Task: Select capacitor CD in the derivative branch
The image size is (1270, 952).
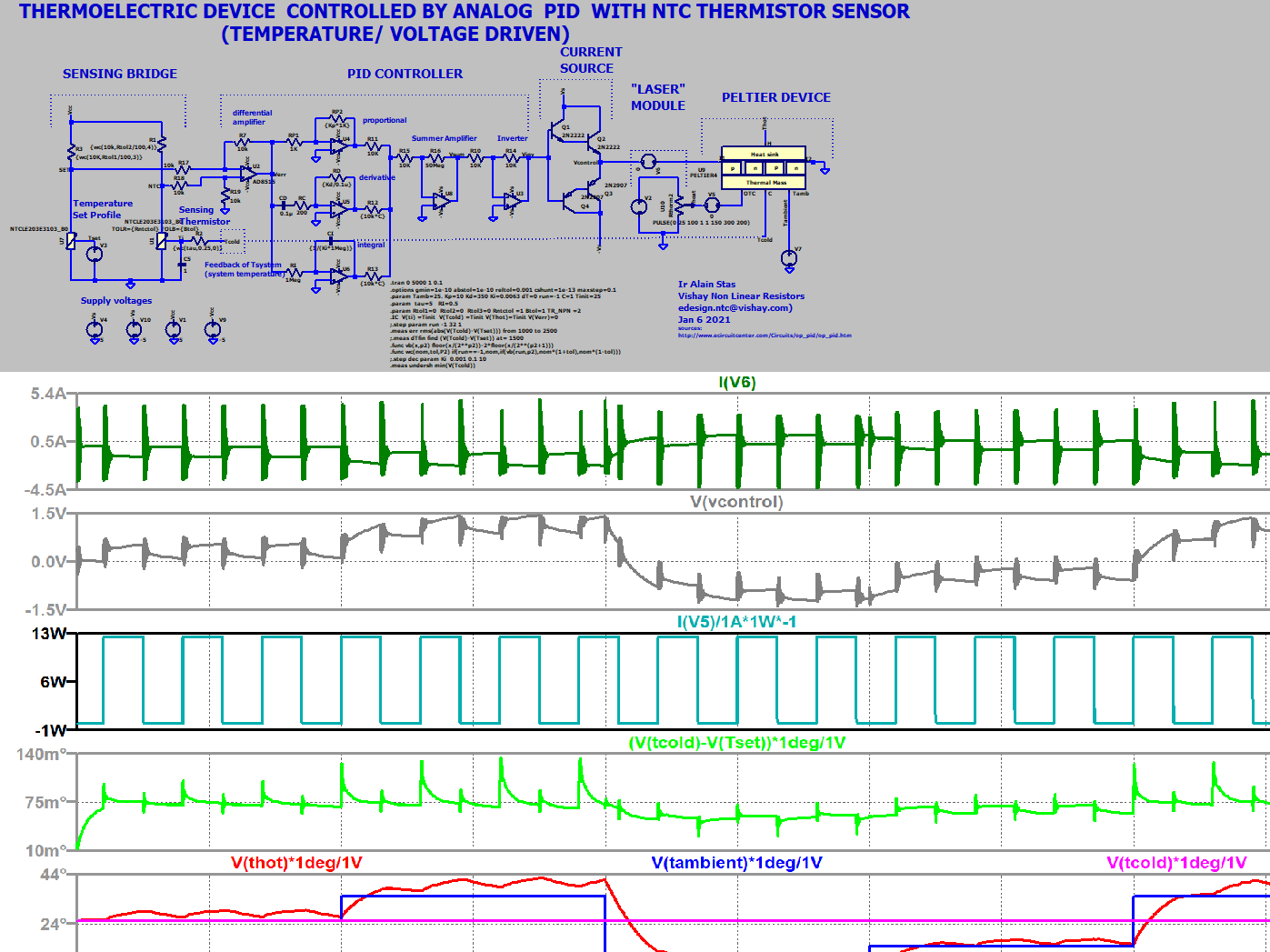Action: (284, 205)
